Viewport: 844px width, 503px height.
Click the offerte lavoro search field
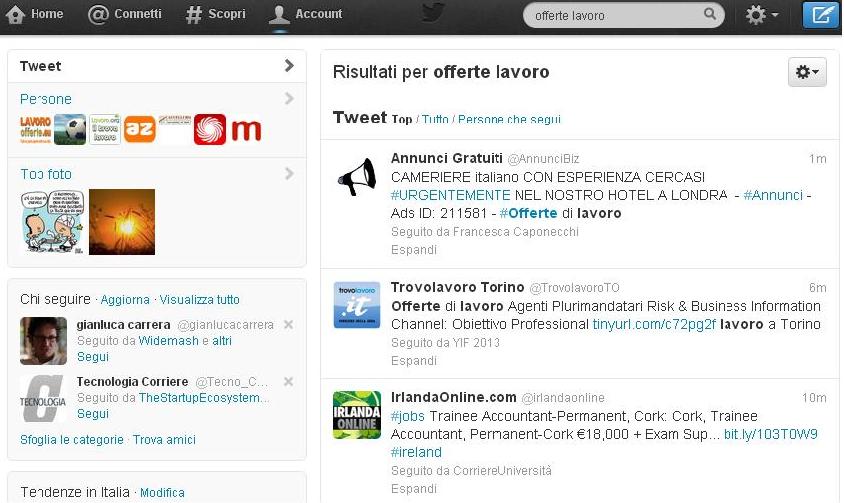point(615,15)
